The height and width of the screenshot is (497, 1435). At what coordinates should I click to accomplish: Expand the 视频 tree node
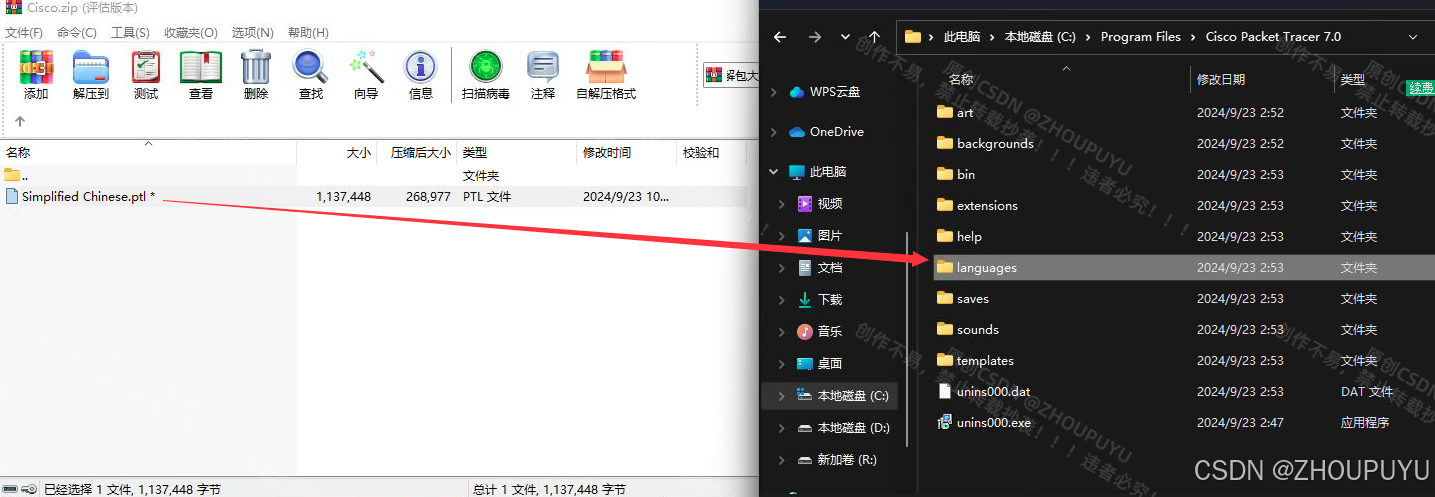click(x=783, y=204)
